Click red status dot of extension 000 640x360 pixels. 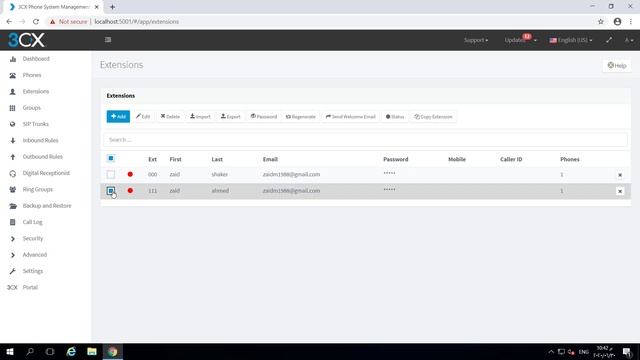tap(130, 174)
